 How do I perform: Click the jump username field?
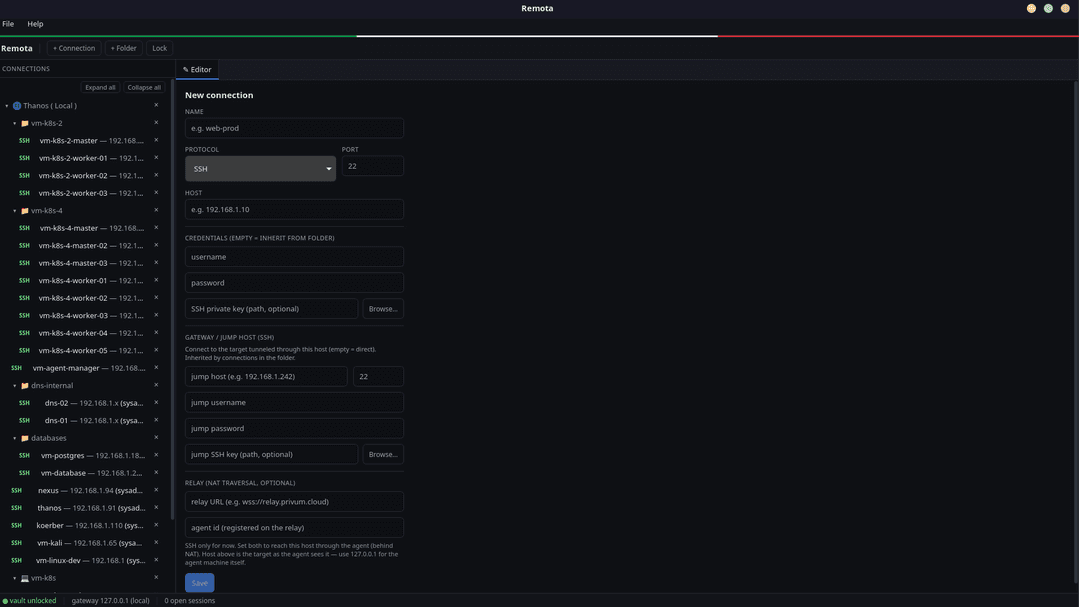click(x=294, y=402)
